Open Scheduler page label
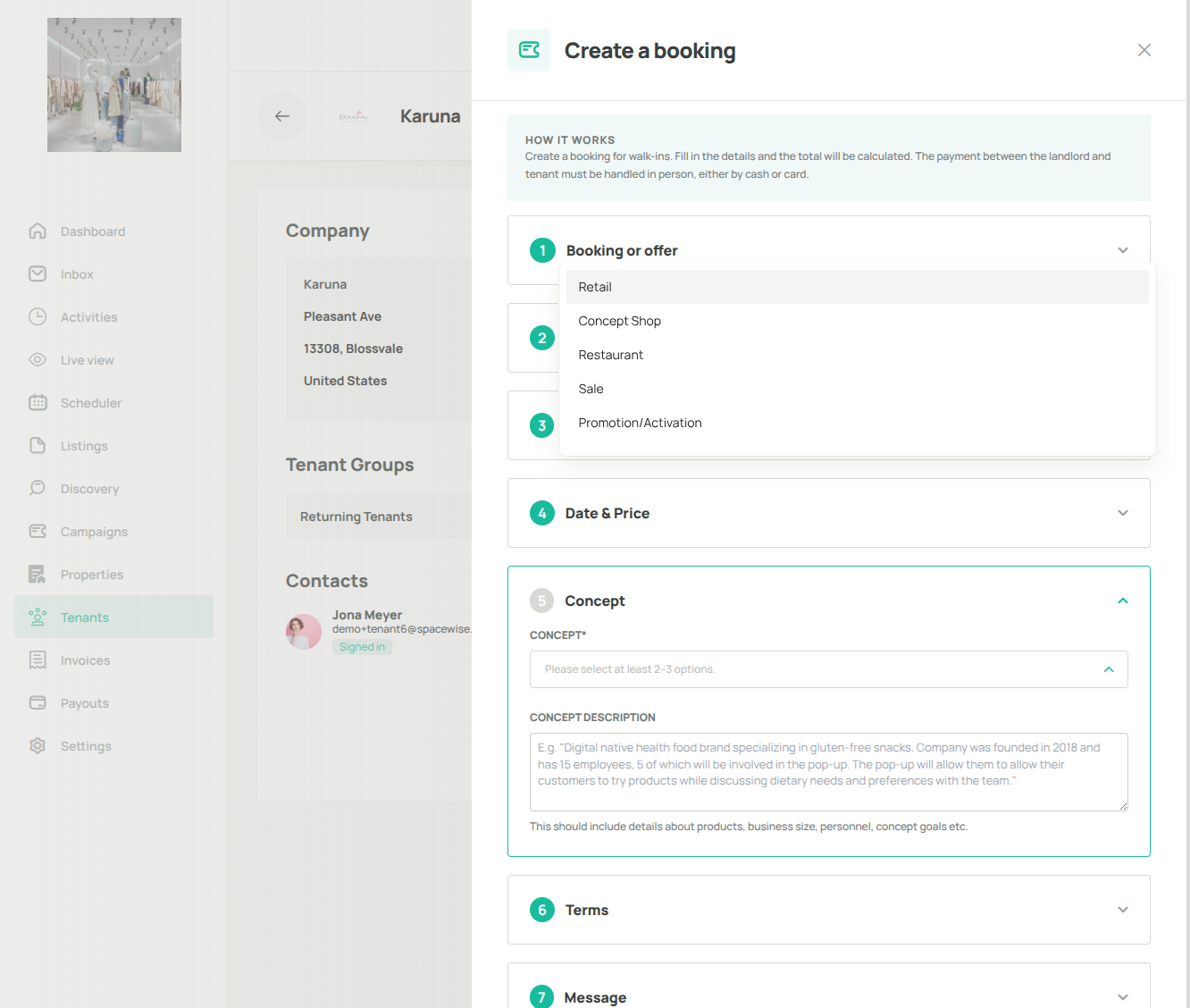The width and height of the screenshot is (1190, 1008). pyautogui.click(x=91, y=403)
